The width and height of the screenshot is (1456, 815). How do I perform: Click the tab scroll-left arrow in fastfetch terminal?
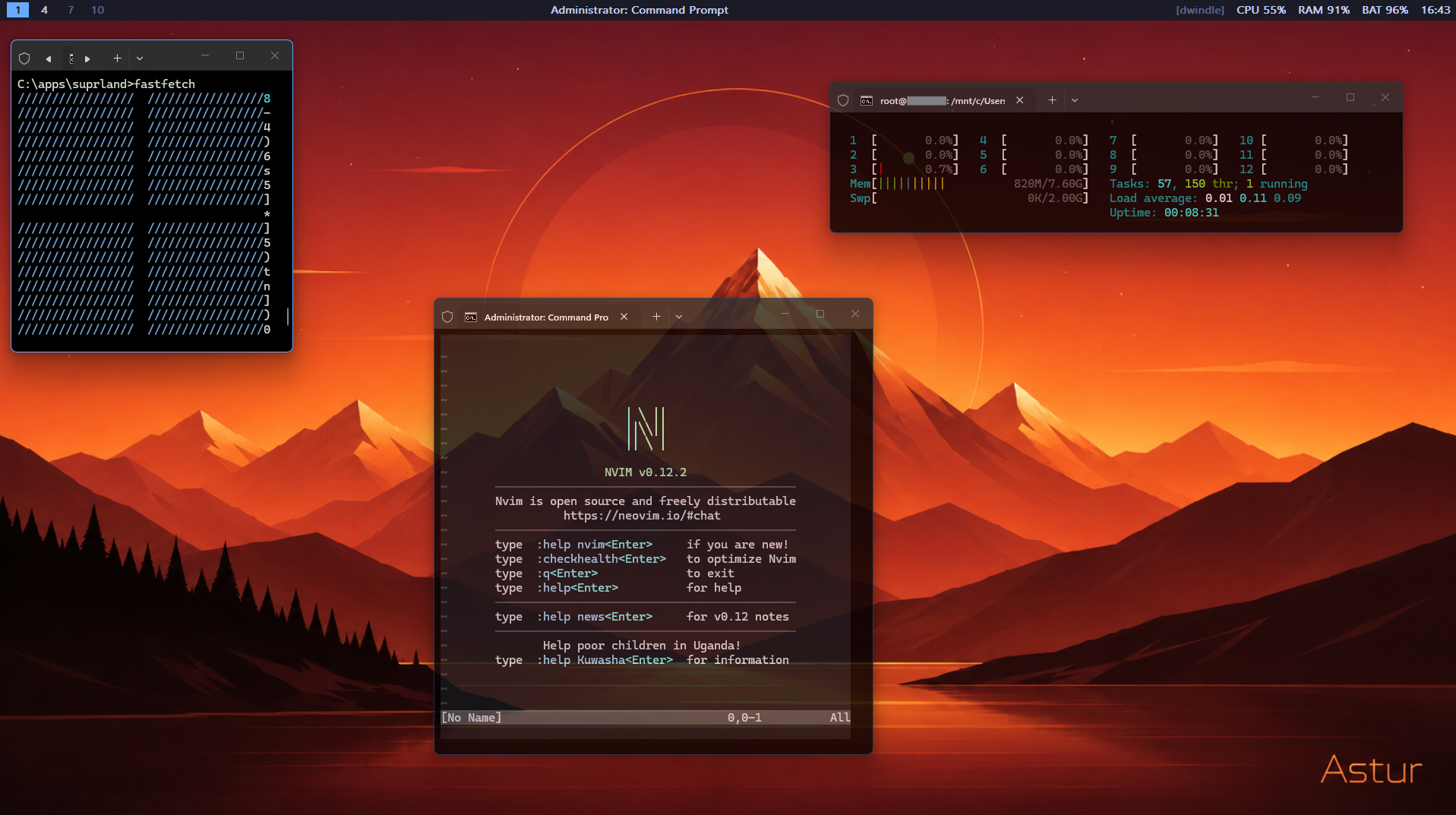click(x=49, y=58)
